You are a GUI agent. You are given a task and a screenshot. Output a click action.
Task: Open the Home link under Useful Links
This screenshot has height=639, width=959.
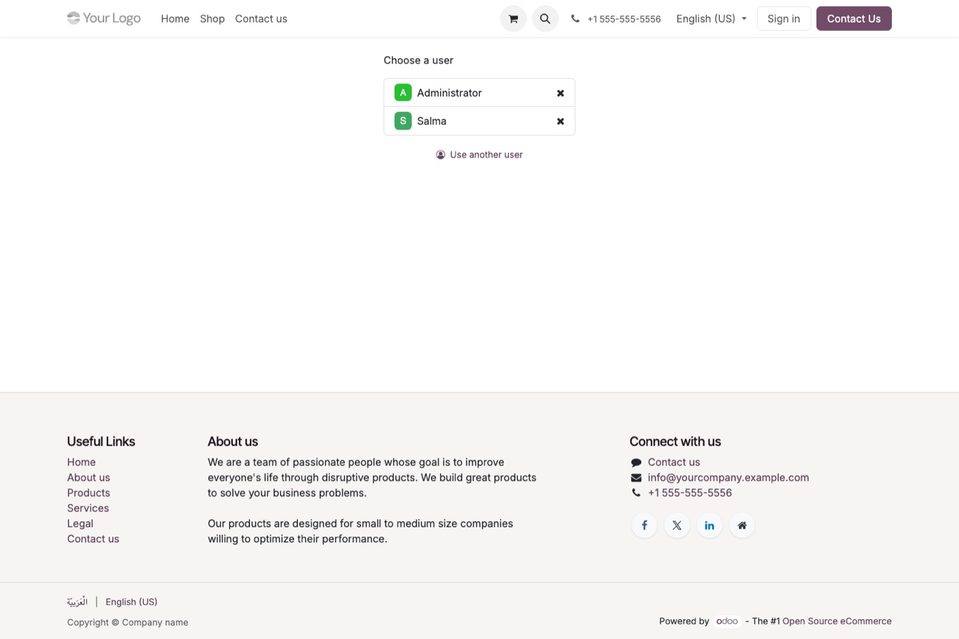81,462
